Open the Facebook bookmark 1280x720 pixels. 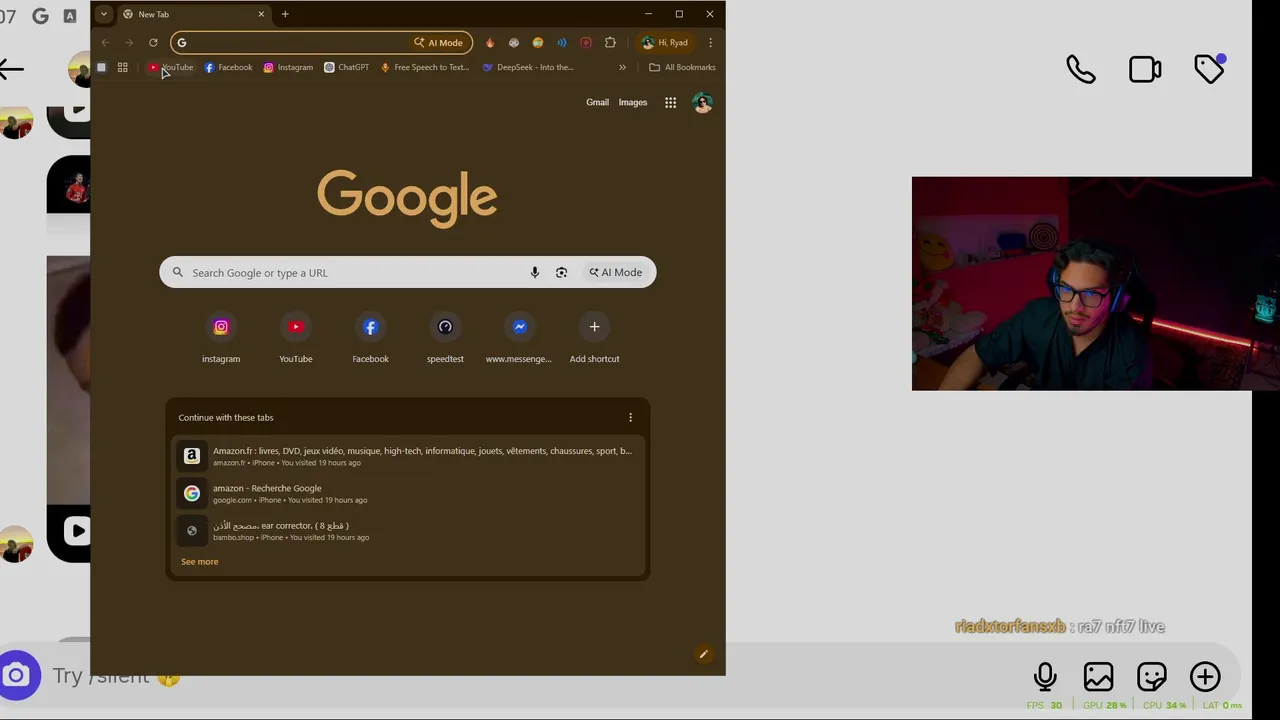point(228,67)
